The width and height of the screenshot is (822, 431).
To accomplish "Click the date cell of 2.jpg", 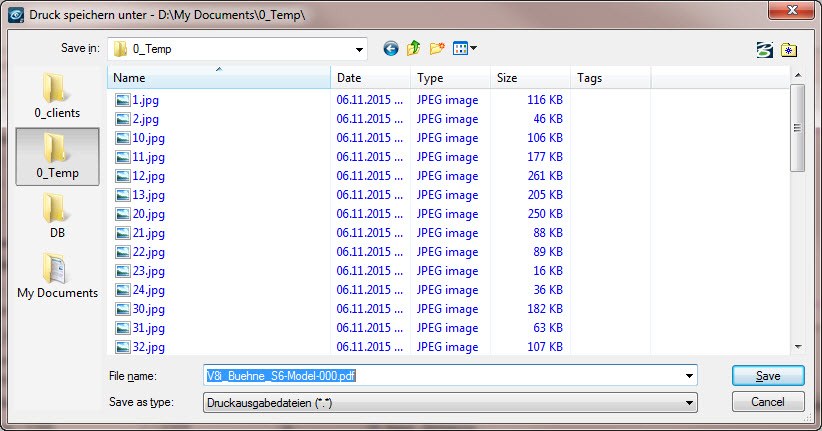I will (370, 118).
